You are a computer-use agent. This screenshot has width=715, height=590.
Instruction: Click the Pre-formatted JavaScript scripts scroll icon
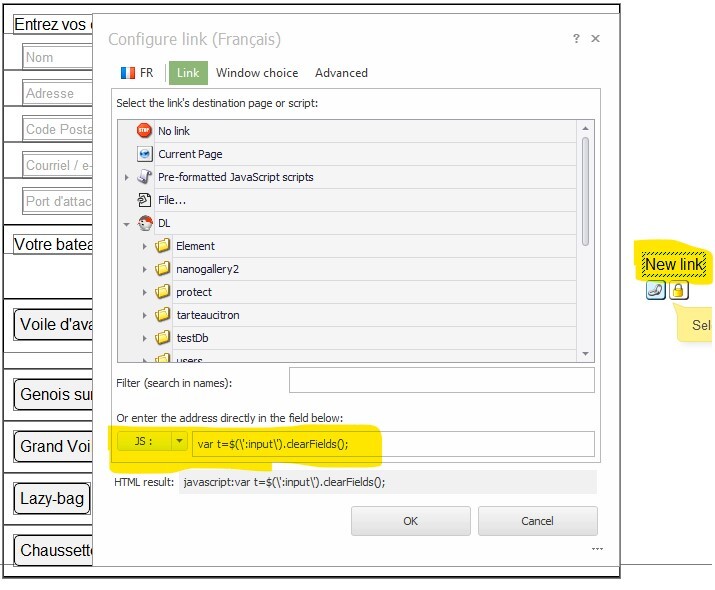[145, 176]
